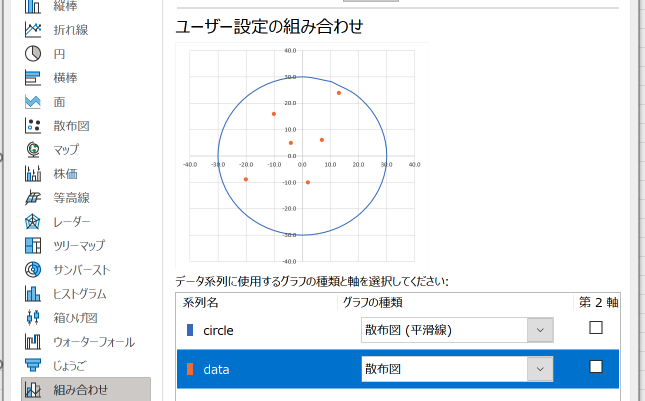
Task: Switch to the ヒストグラム histogram category
Action: (80, 294)
